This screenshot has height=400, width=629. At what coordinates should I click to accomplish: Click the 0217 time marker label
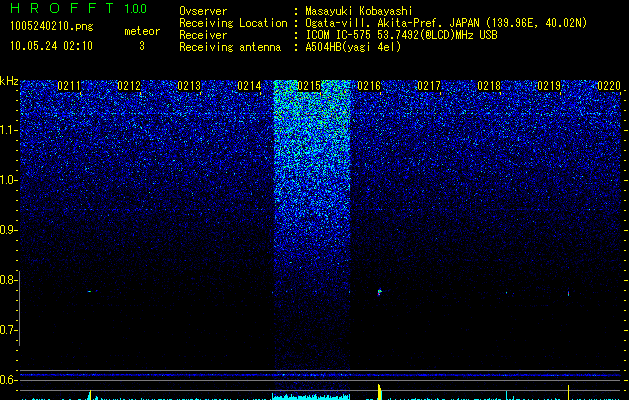point(429,86)
